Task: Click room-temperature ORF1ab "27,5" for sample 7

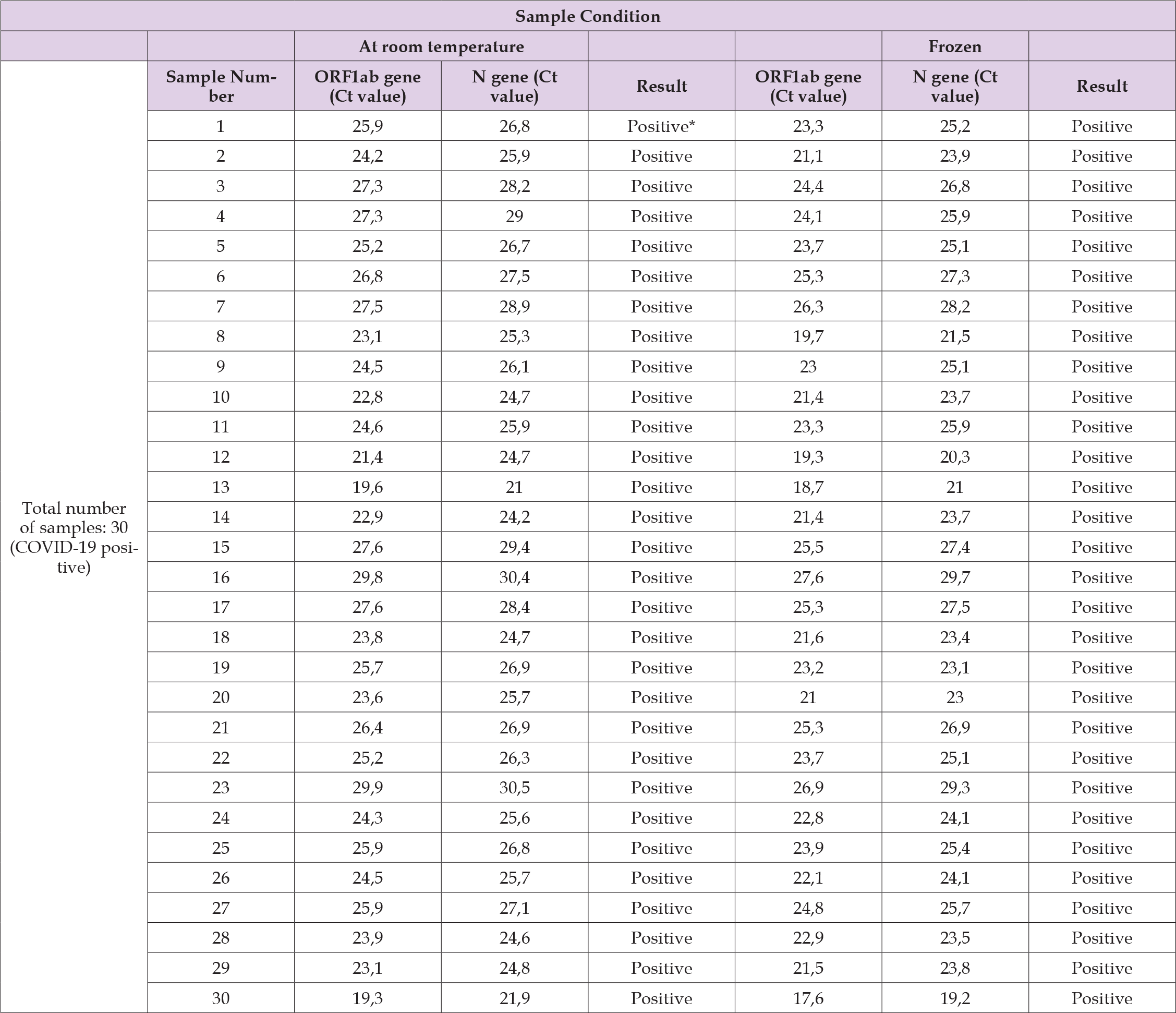Action: (x=368, y=307)
